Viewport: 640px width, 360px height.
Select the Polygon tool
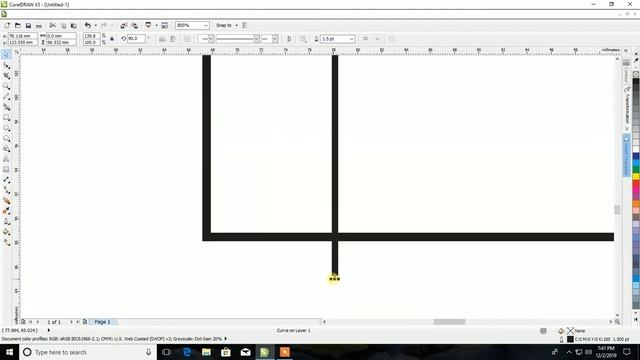6,138
